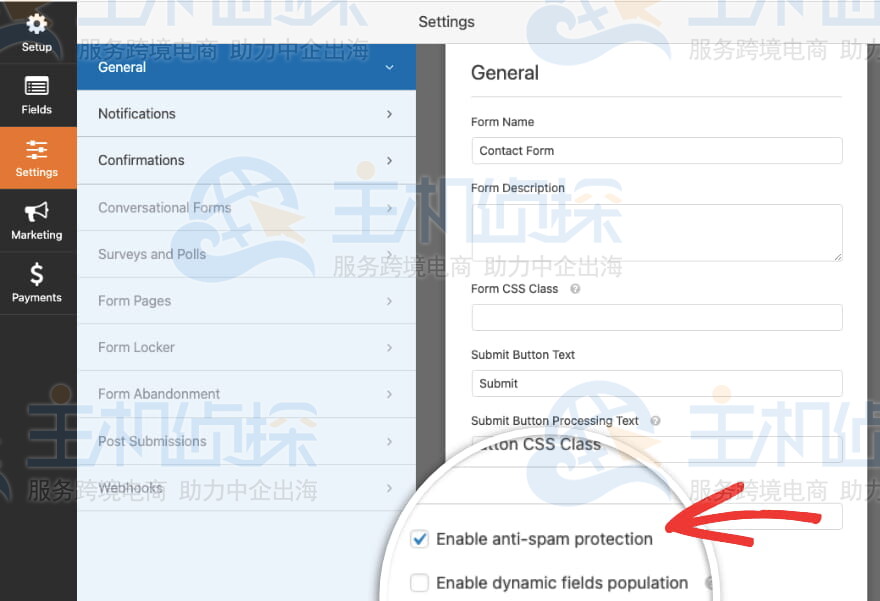Open the Form Pages settings item
The width and height of the screenshot is (880, 601).
(246, 301)
